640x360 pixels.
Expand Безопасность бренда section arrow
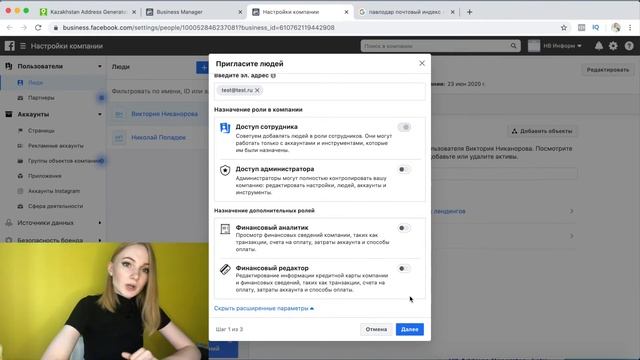pos(100,240)
